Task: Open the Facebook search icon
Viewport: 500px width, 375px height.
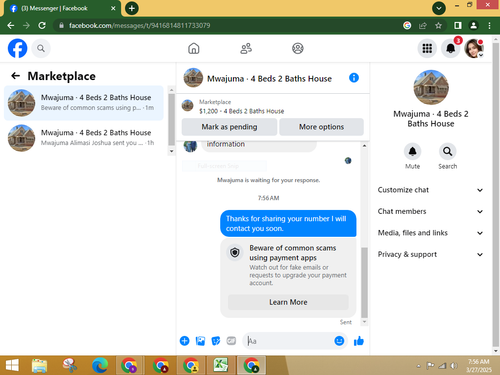Action: coord(41,48)
